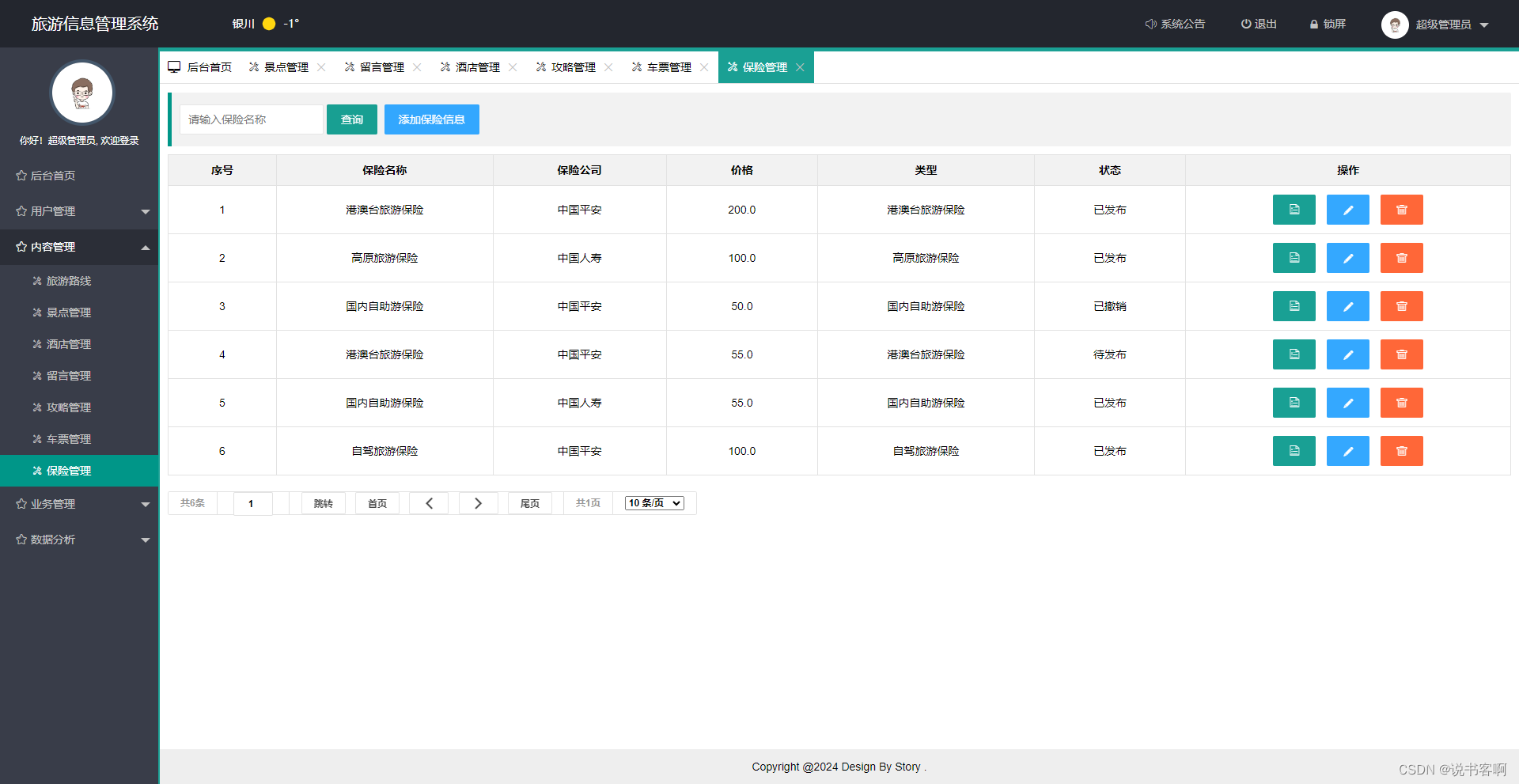Delete row 4 insurance entry

point(1401,354)
